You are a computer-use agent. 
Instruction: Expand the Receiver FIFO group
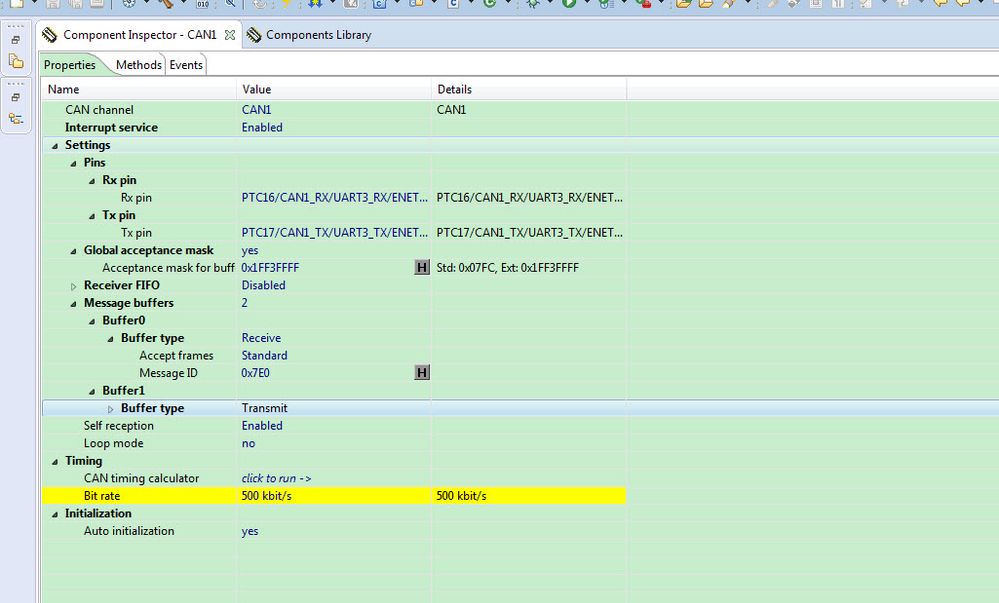tap(73, 286)
